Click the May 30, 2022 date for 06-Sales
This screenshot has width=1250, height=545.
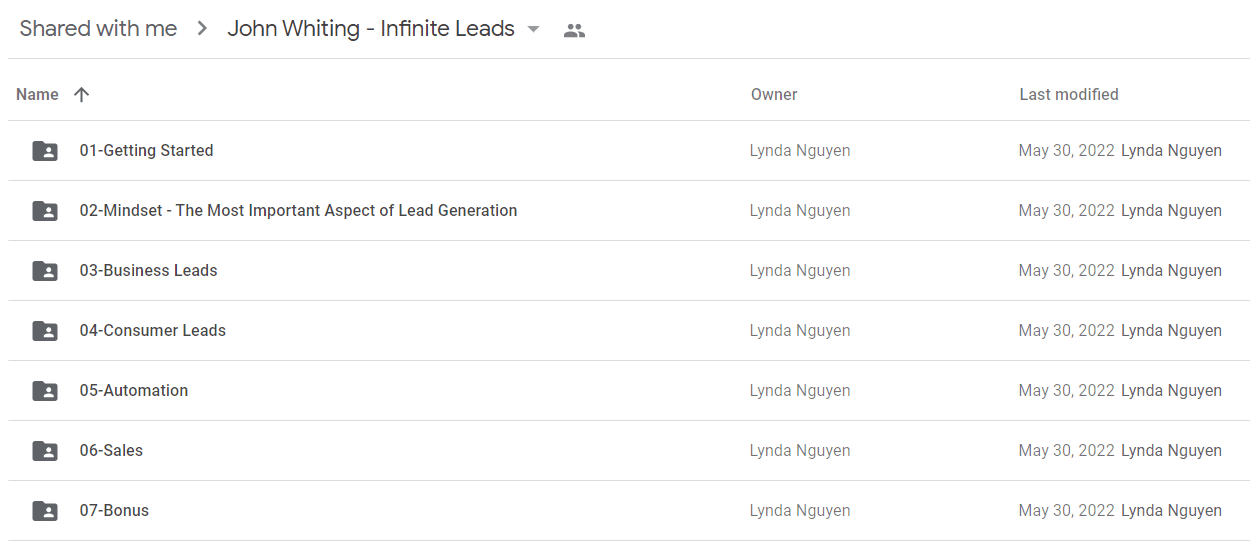pyautogui.click(x=1066, y=451)
